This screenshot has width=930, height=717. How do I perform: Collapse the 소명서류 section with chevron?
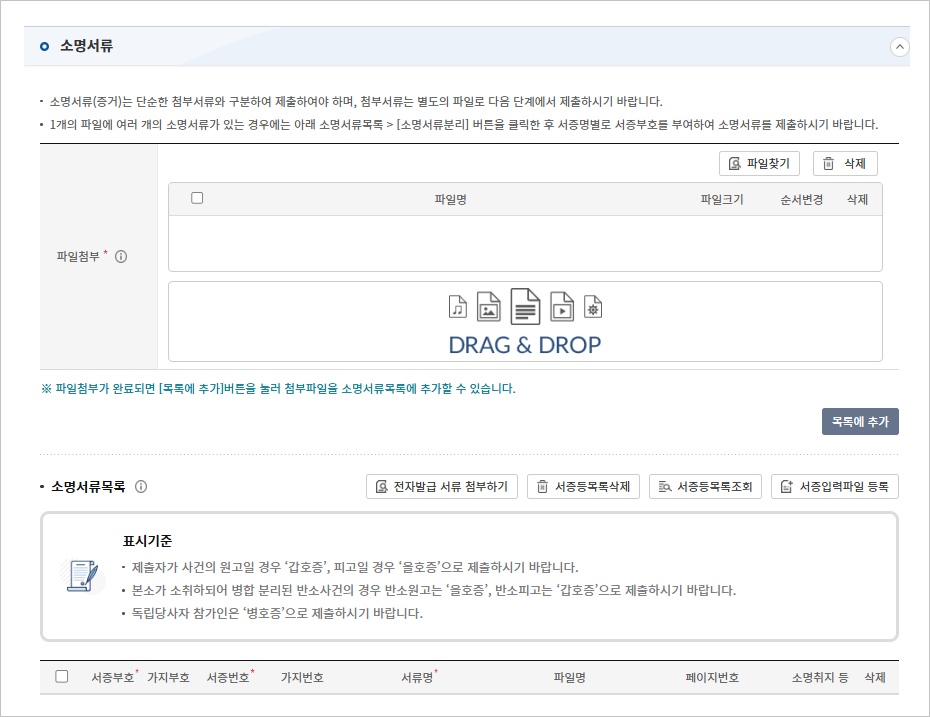(x=899, y=47)
